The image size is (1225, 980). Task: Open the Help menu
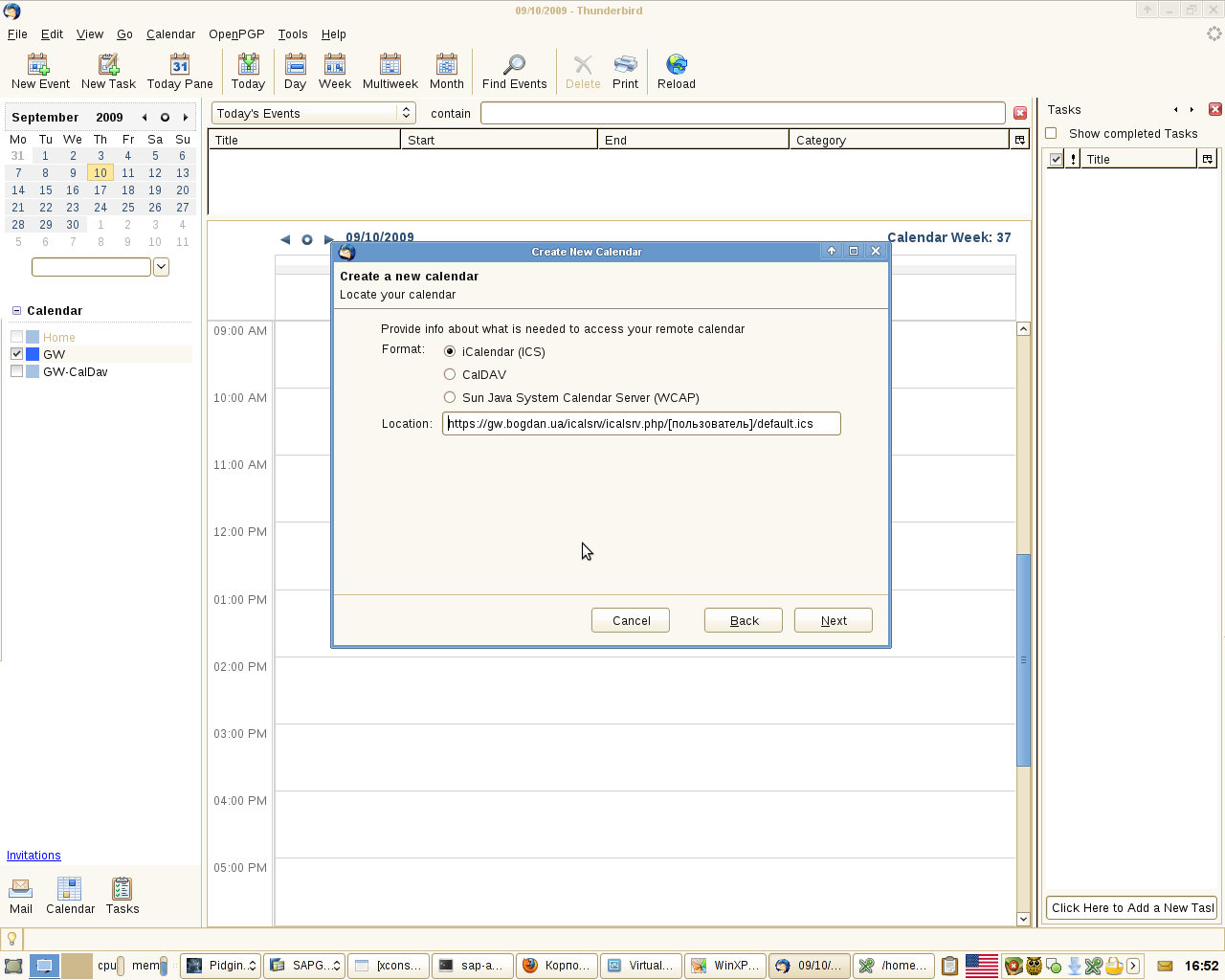333,34
